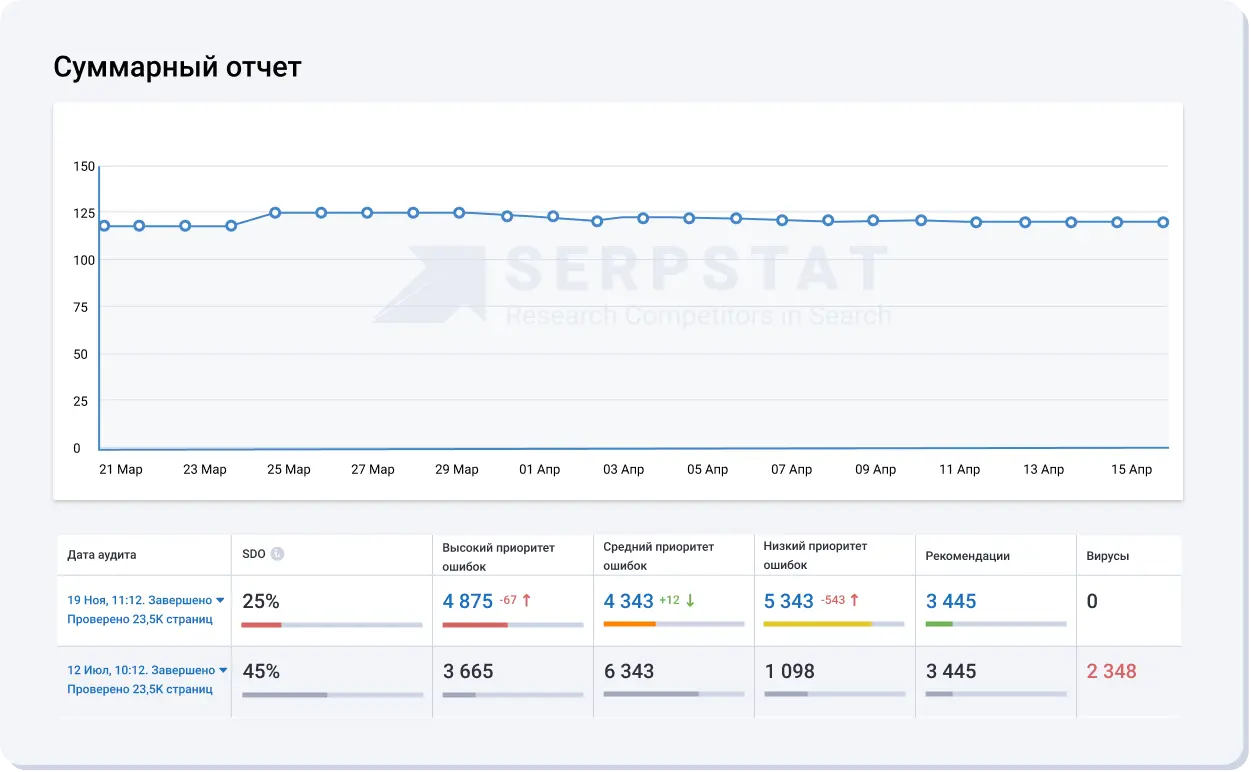
Task: Open the 12 Июл, 10:12 audit link
Action: click(x=140, y=671)
